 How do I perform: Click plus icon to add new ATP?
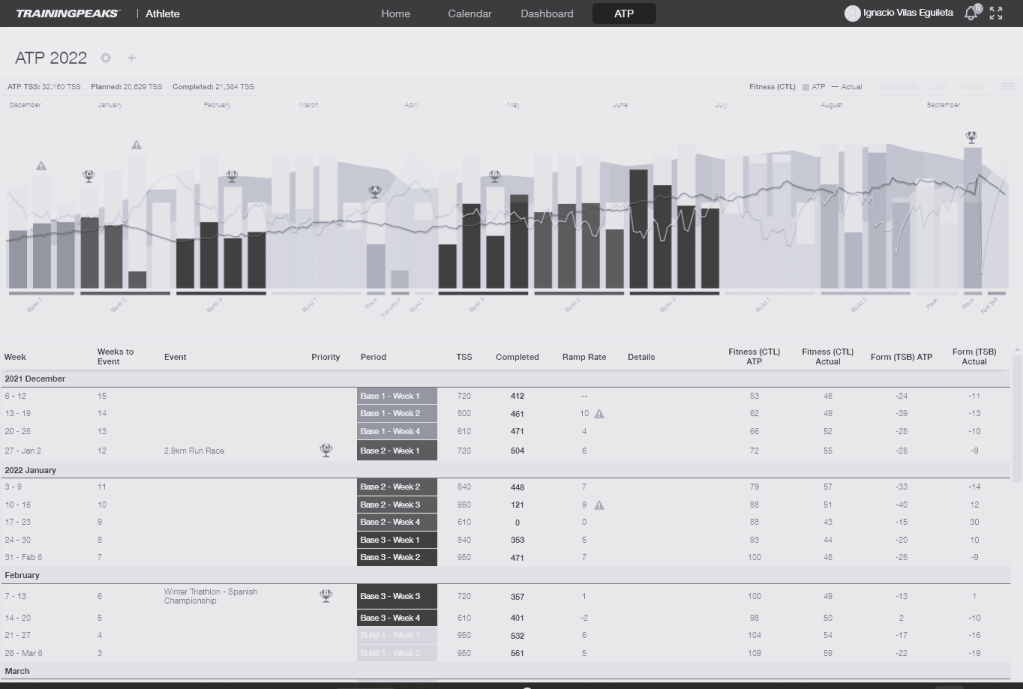[x=131, y=58]
